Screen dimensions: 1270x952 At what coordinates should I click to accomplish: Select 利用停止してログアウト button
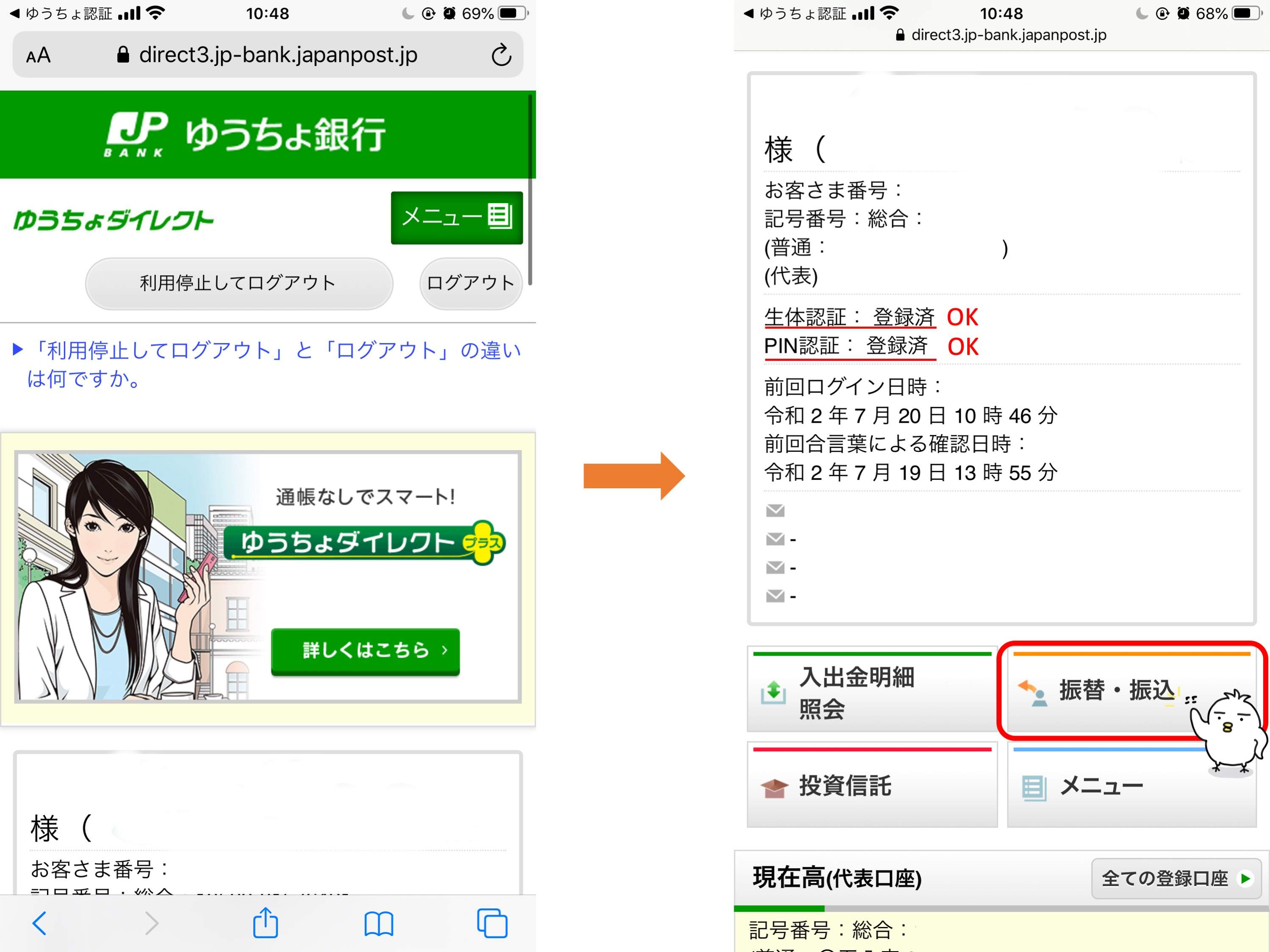[x=239, y=283]
